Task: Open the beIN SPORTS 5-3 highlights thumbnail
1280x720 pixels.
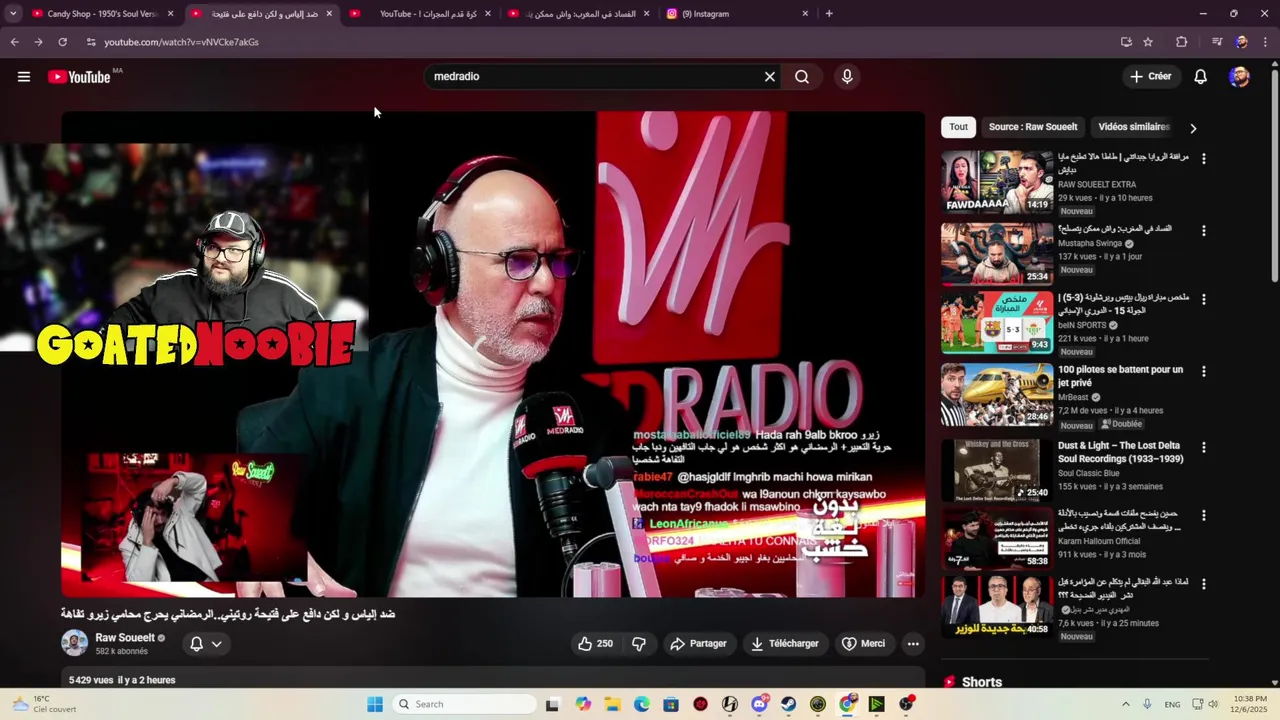Action: coord(997,323)
